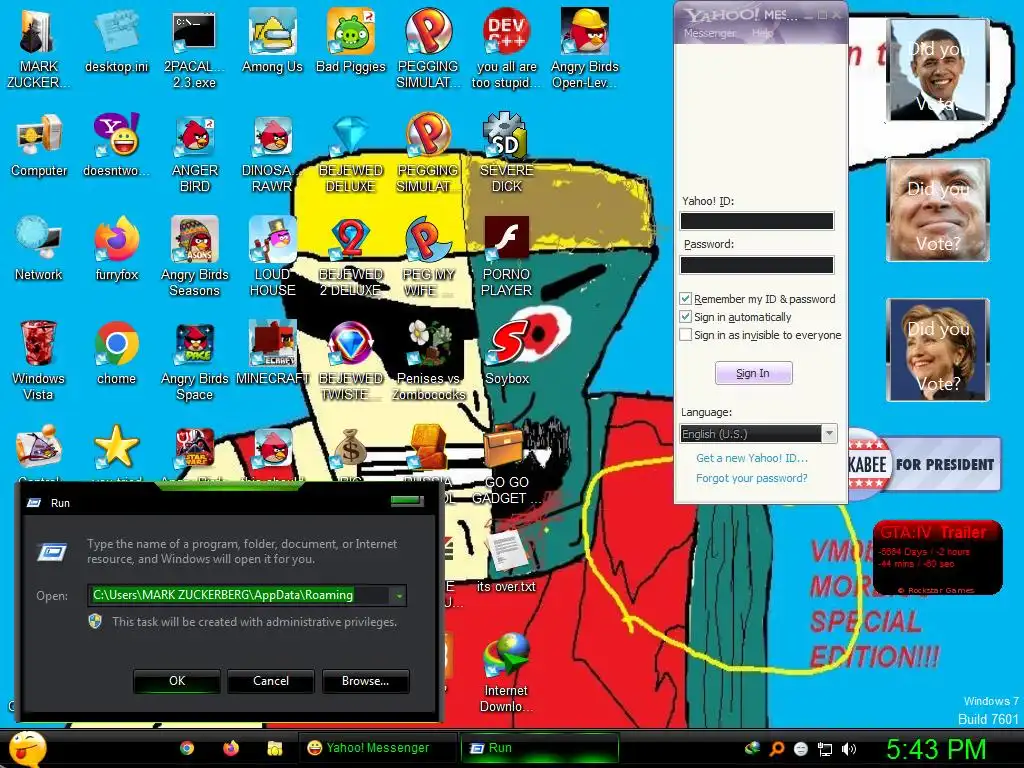Click the Hillary Clinton 'Did you Vote?' gadget
Screen dimensions: 1024x768
point(938,350)
